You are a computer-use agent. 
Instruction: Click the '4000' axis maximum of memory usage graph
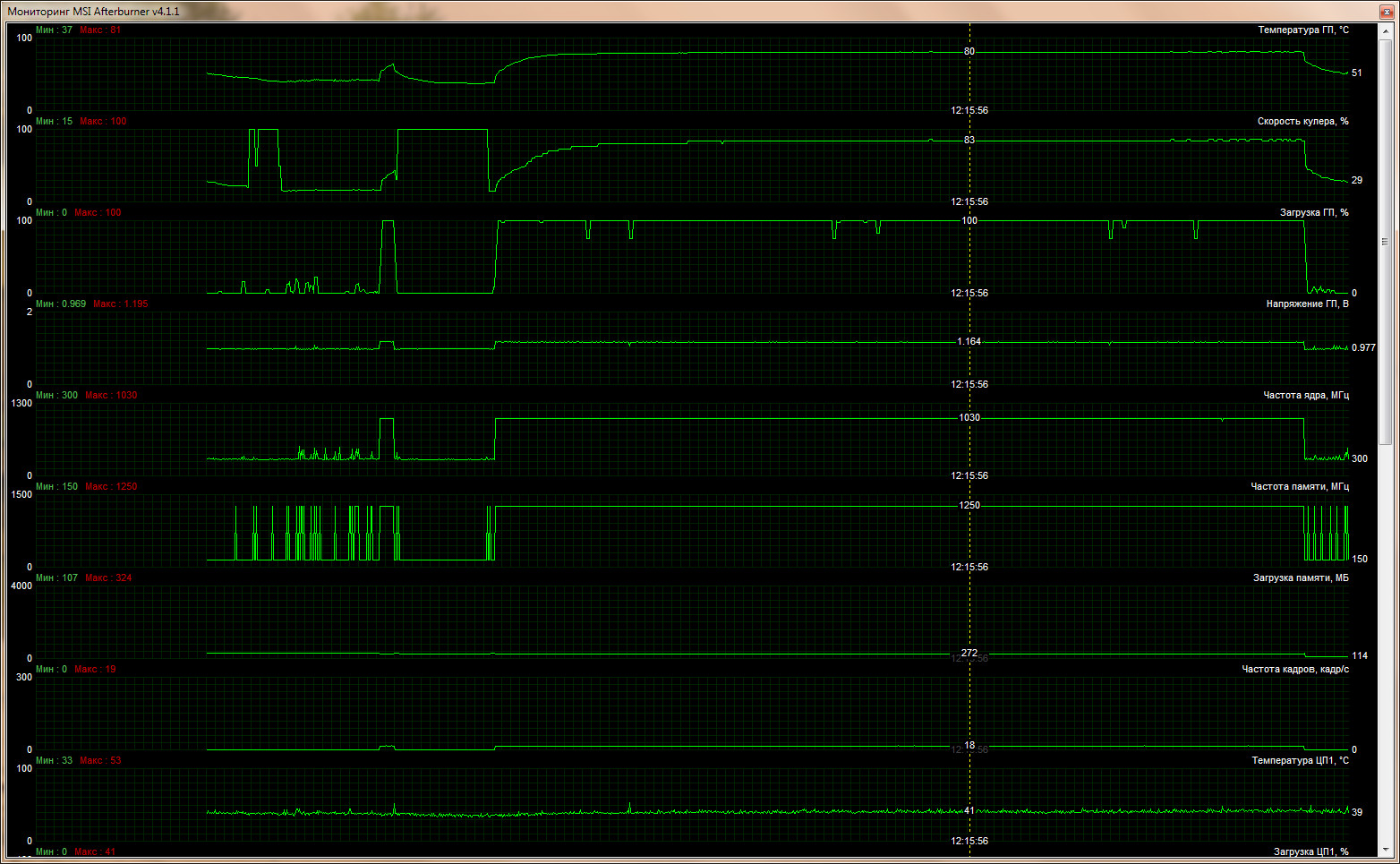coord(21,586)
